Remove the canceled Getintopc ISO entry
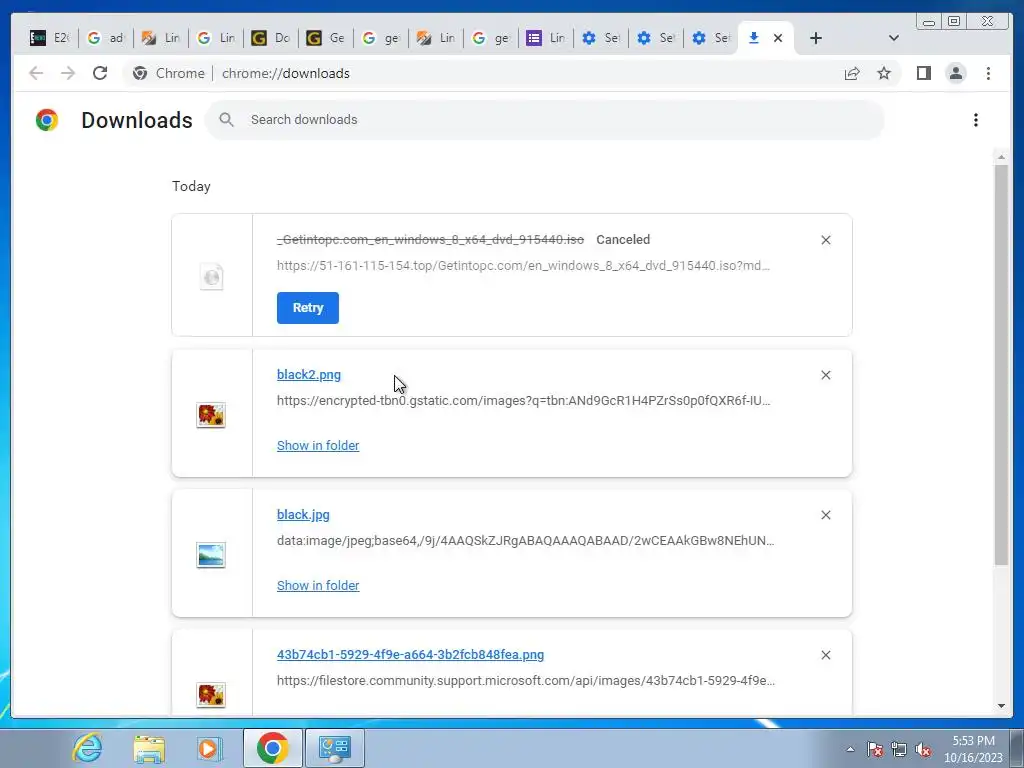This screenshot has height=768, width=1024. pos(825,240)
